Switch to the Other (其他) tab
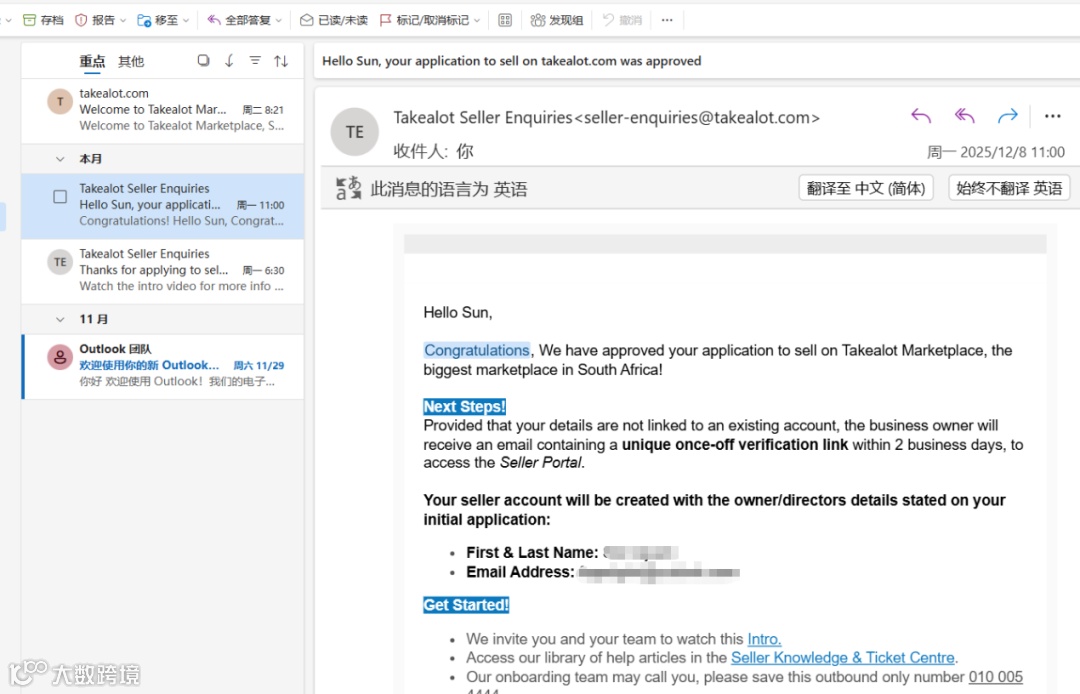 pos(131,61)
